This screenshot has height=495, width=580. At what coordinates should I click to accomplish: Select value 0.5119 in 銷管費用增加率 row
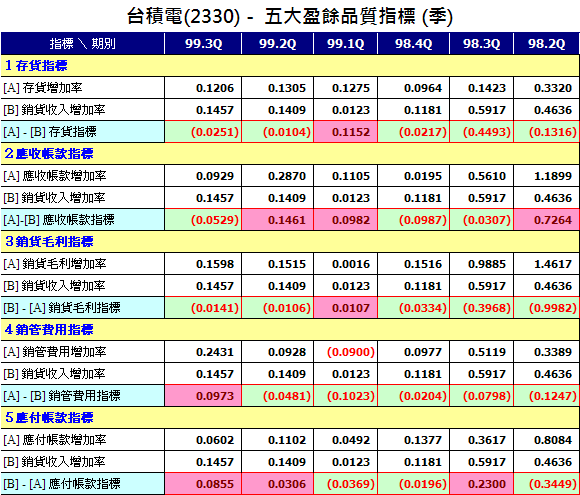[x=487, y=352]
